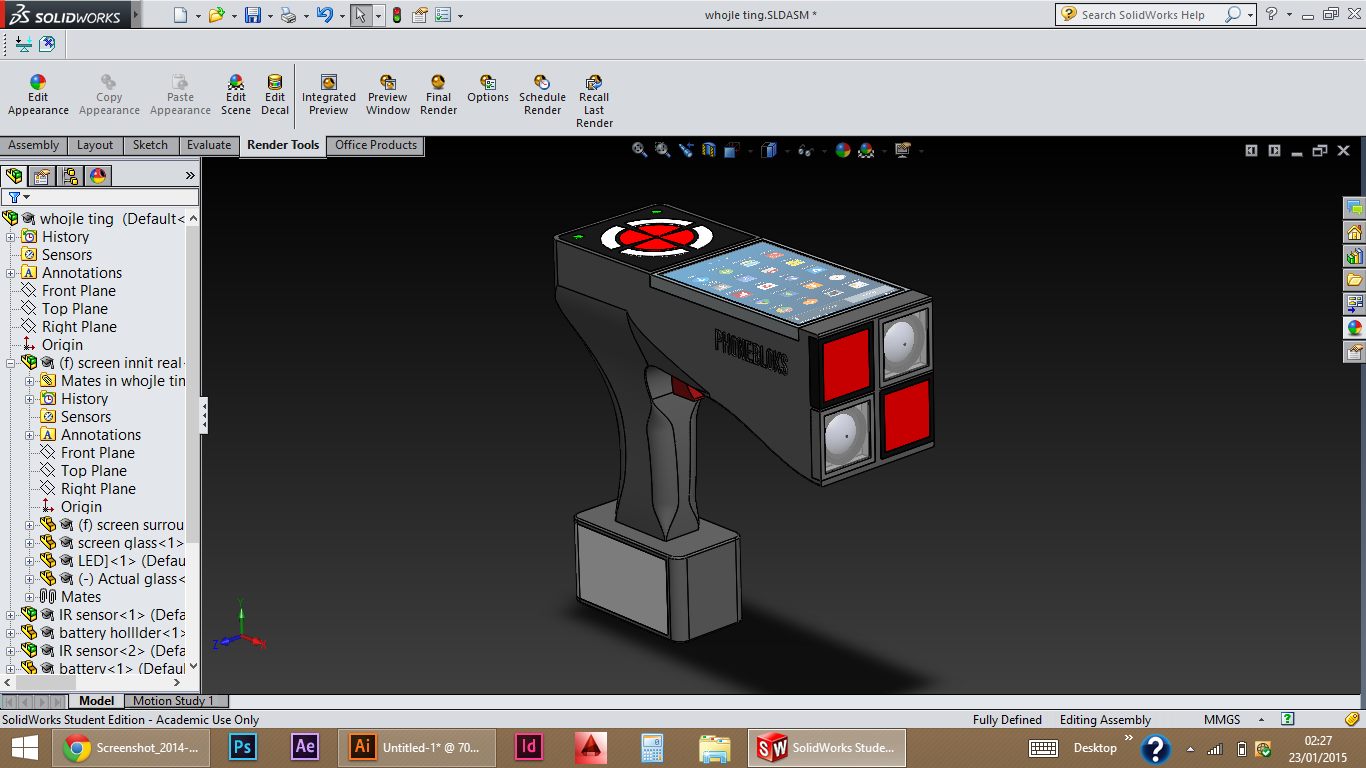This screenshot has height=768, width=1366.
Task: Expand the History folder under whojle ting
Action: [x=11, y=237]
